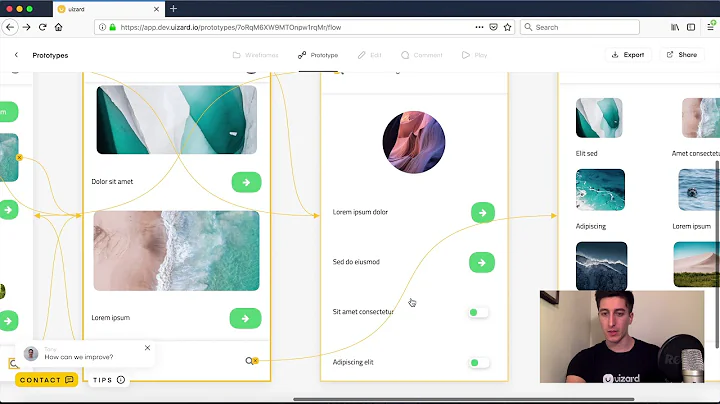720x404 pixels.
Task: Open the Firefox hamburger menu
Action: (x=711, y=27)
